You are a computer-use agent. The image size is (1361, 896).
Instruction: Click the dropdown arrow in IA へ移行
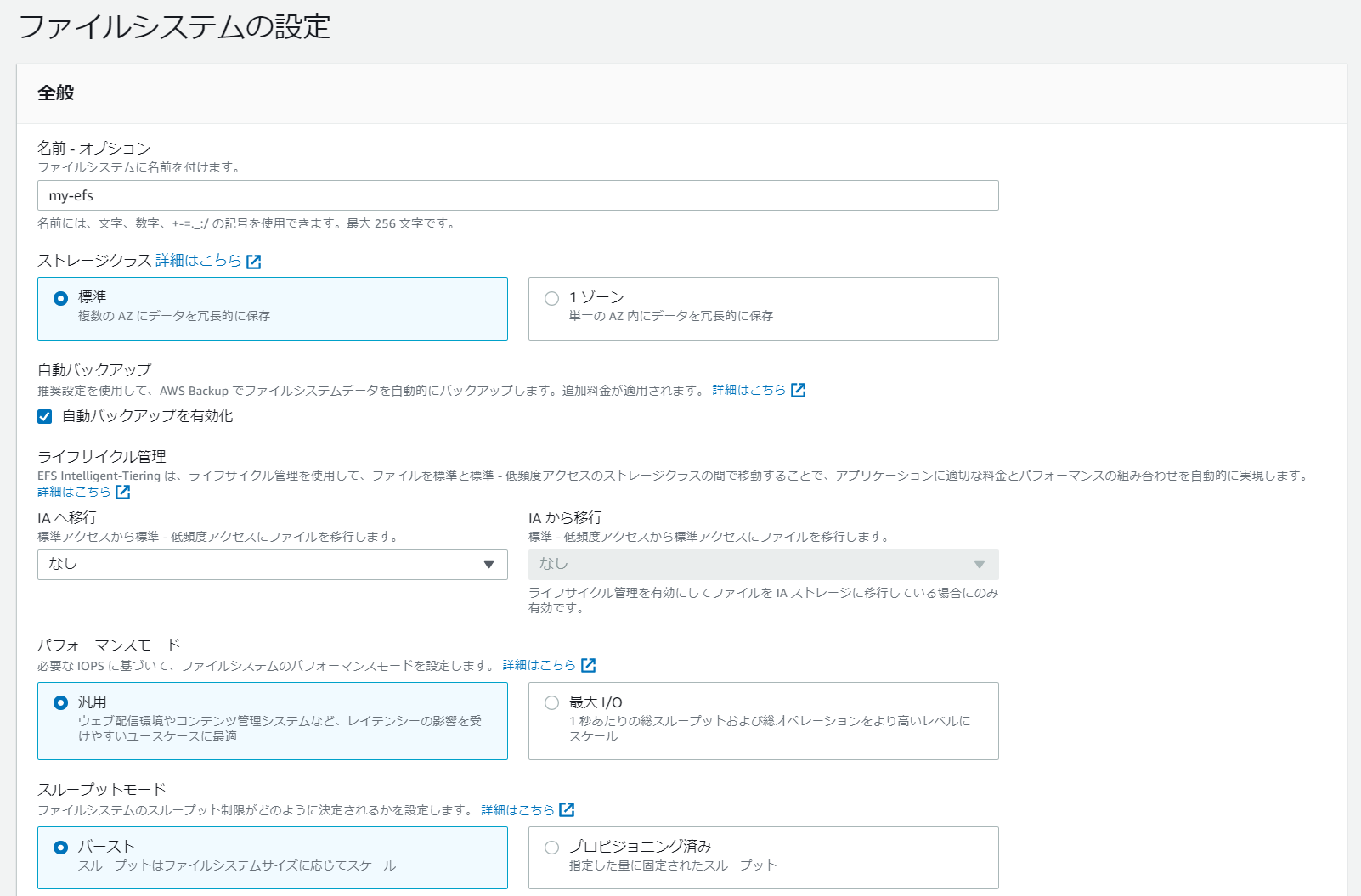488,565
